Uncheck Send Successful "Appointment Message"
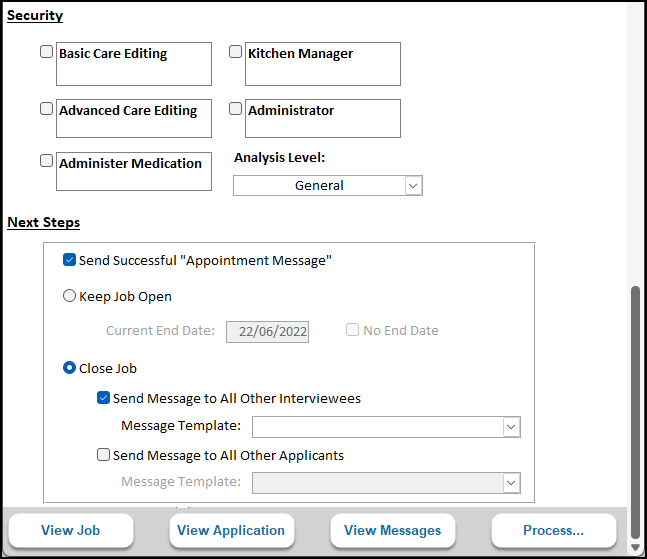647x559 pixels. point(69,260)
